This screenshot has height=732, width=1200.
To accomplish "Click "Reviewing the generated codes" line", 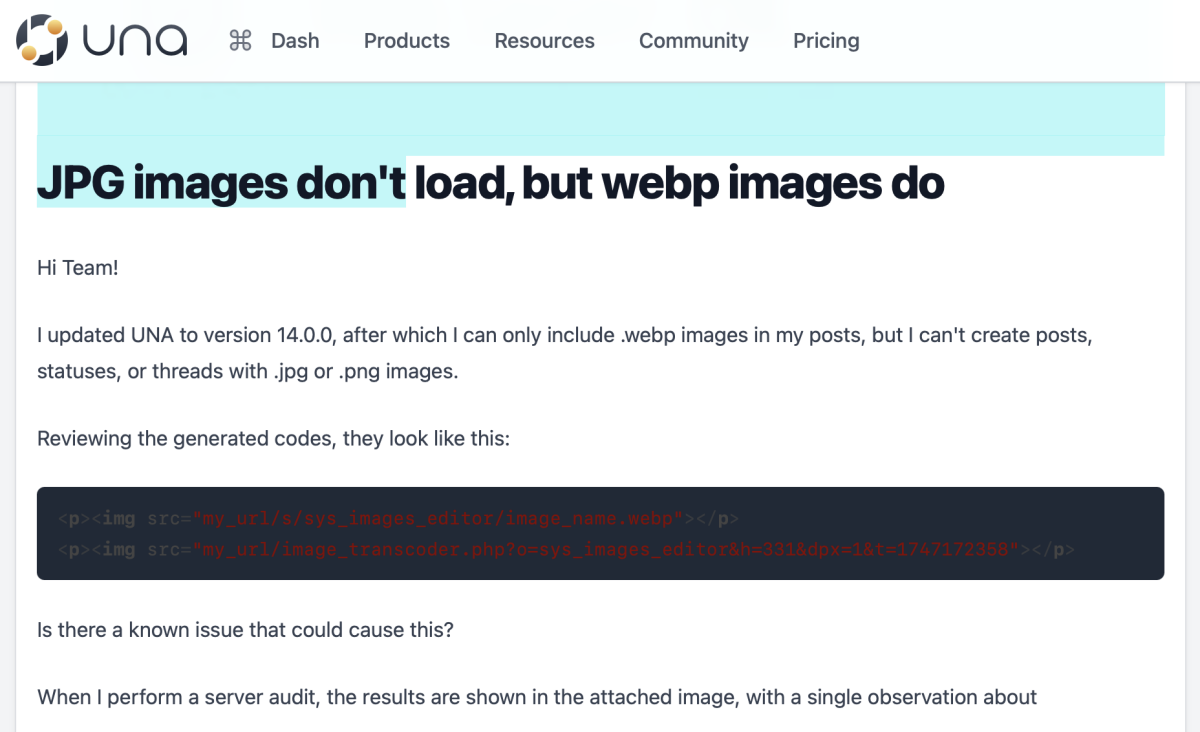I will [273, 439].
